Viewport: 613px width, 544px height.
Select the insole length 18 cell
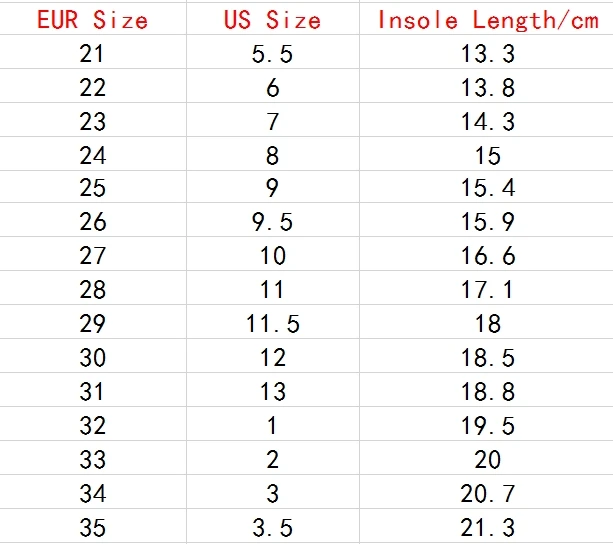[x=486, y=322]
